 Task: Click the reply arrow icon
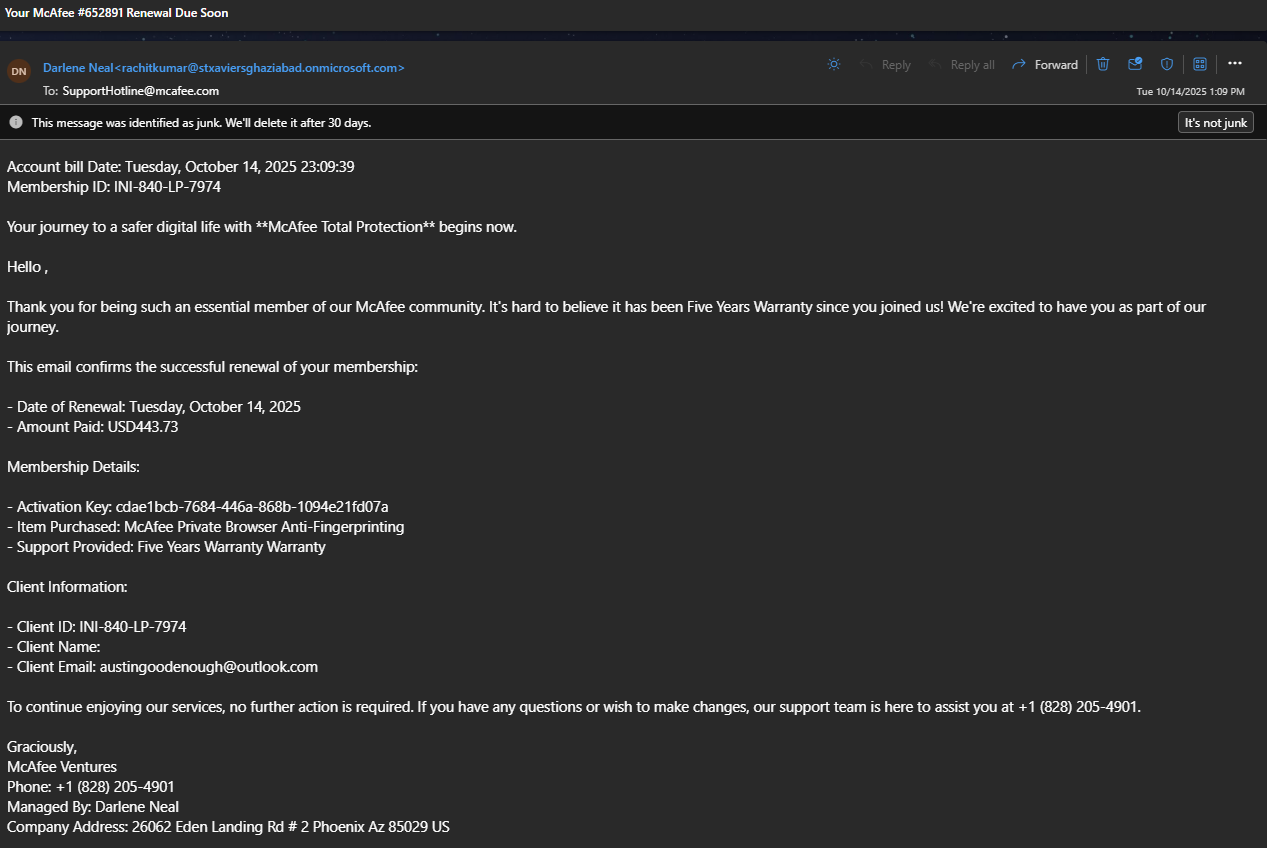click(866, 64)
